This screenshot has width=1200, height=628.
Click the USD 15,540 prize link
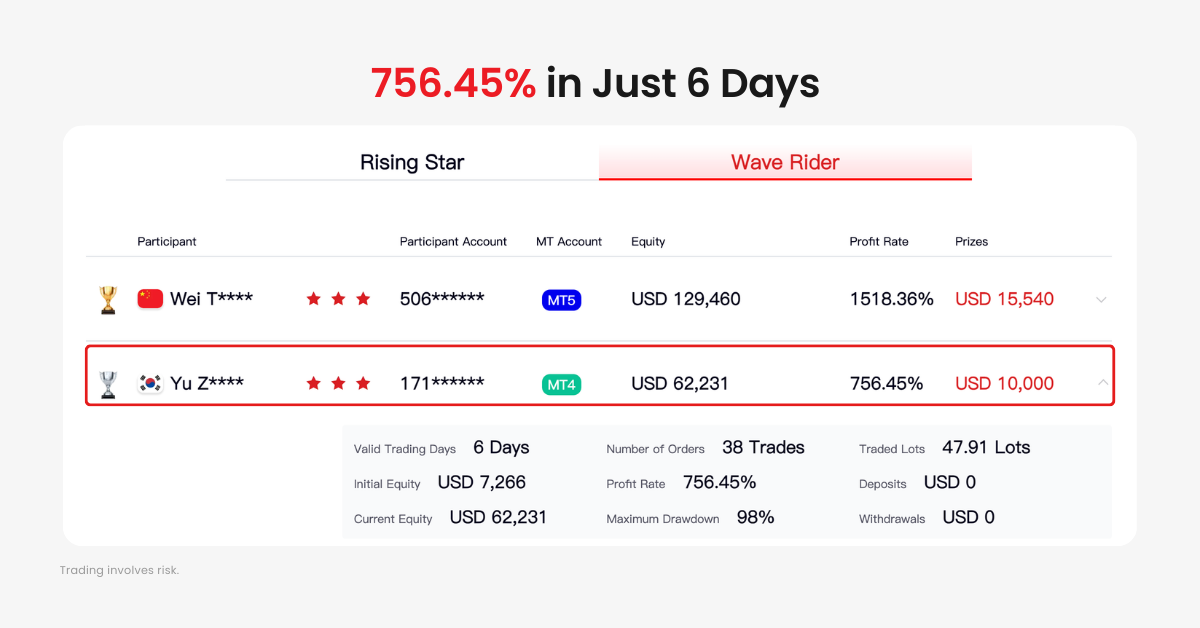(1004, 298)
